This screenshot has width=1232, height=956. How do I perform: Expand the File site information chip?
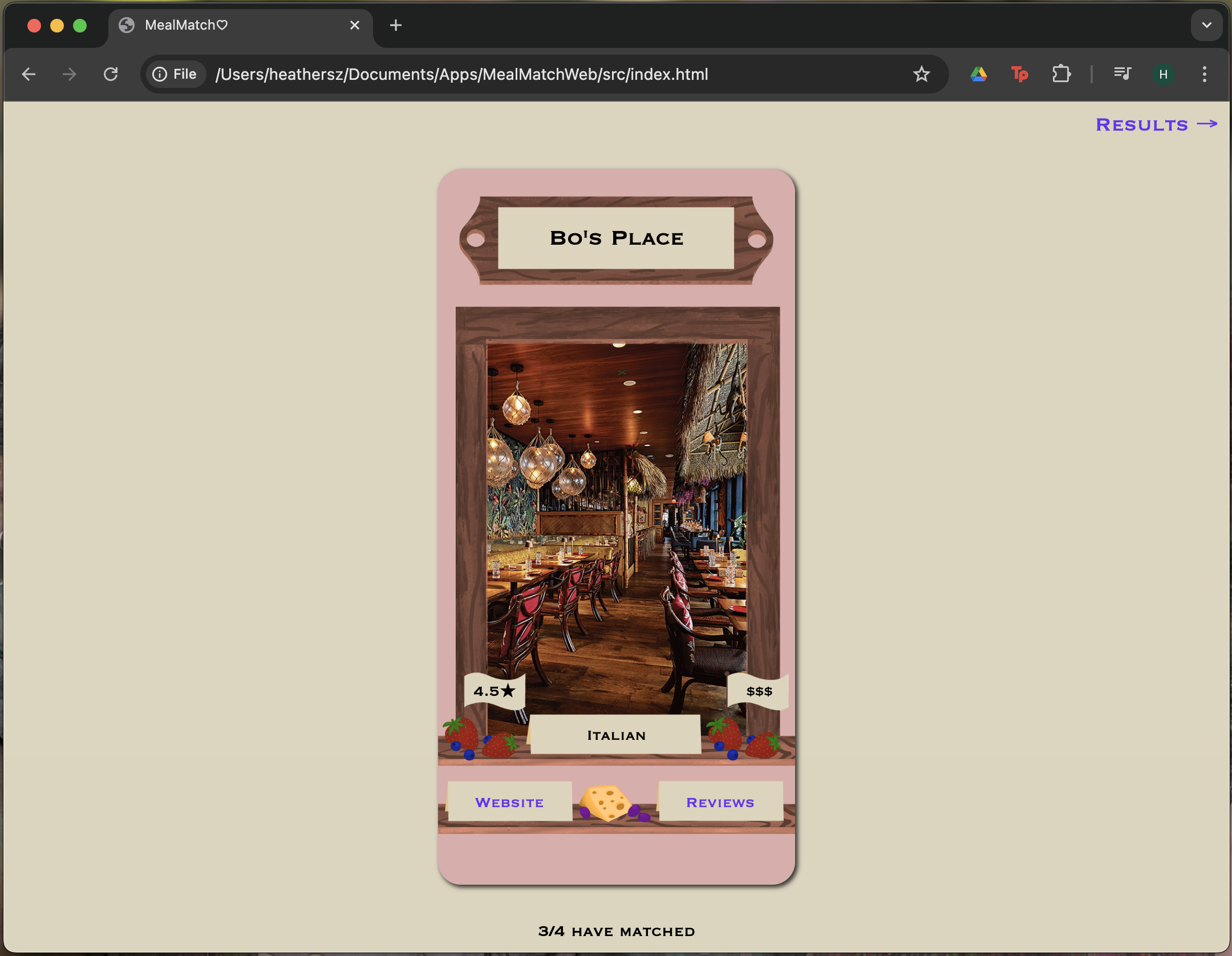point(175,74)
